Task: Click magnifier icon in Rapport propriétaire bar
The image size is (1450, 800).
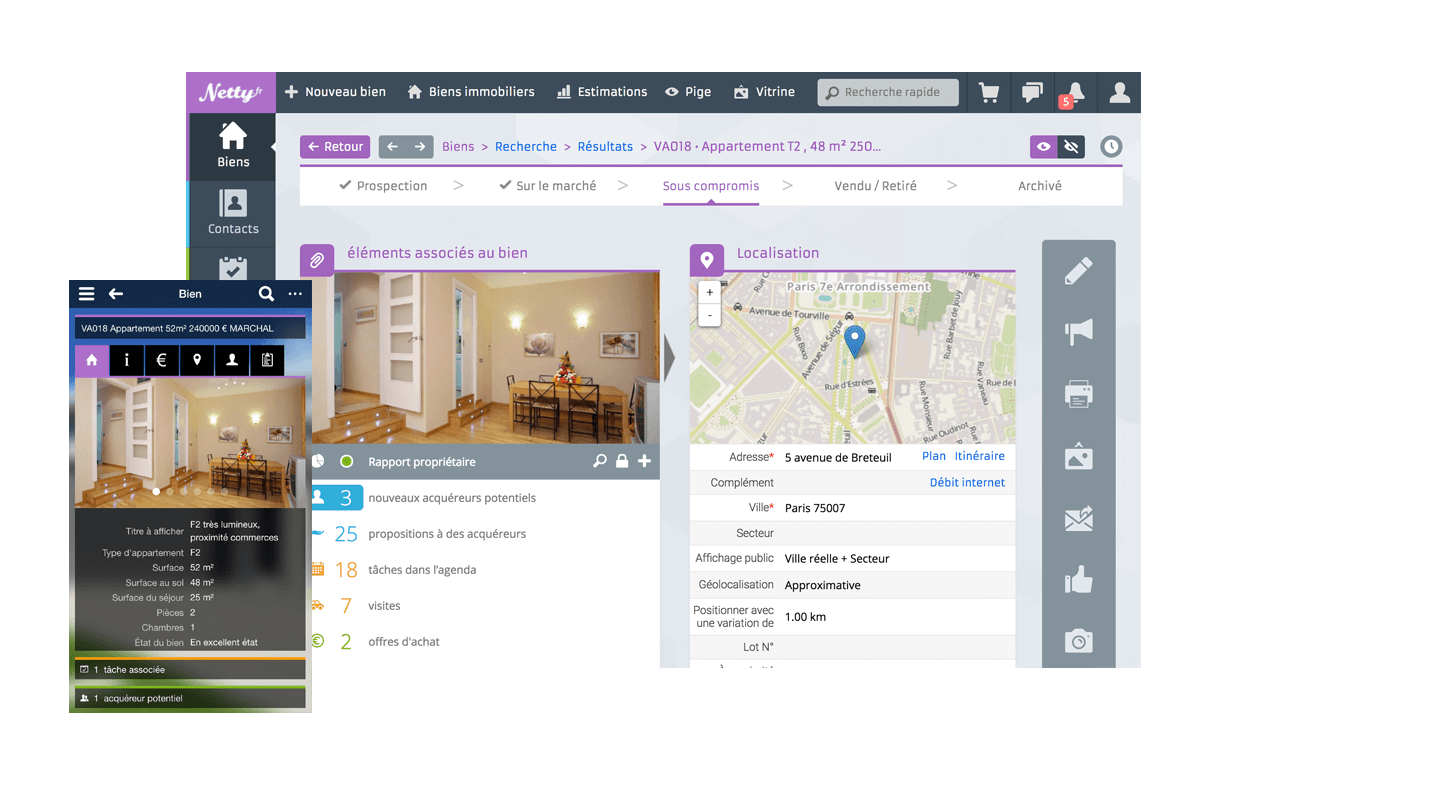Action: 600,461
